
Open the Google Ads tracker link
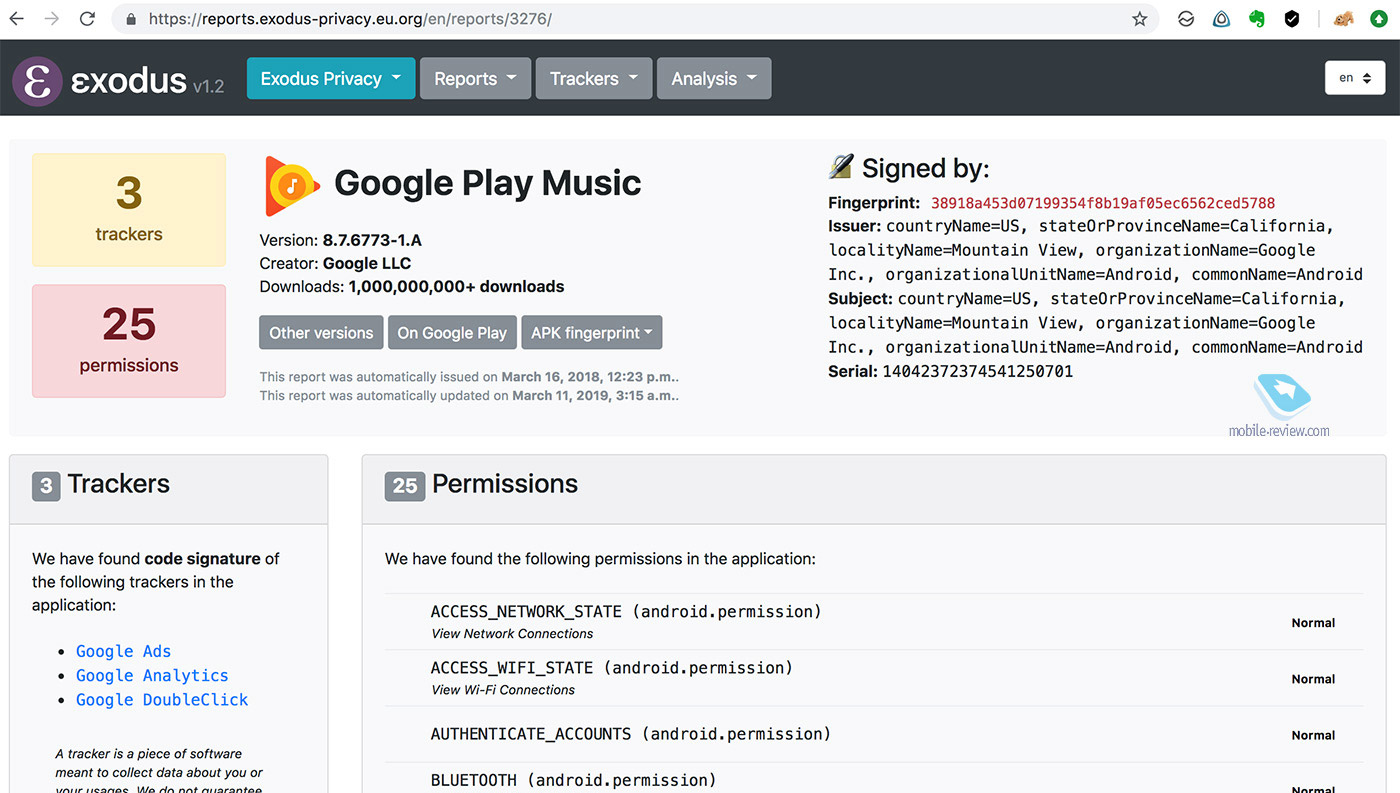coord(124,651)
